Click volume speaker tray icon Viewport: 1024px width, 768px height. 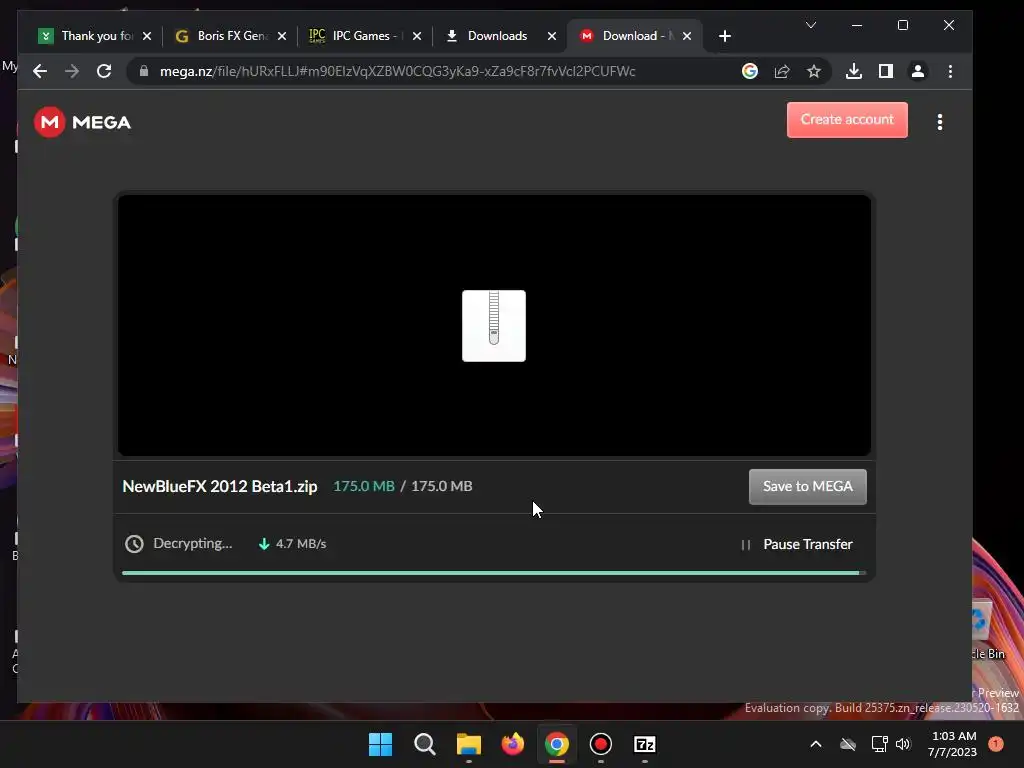tap(903, 744)
